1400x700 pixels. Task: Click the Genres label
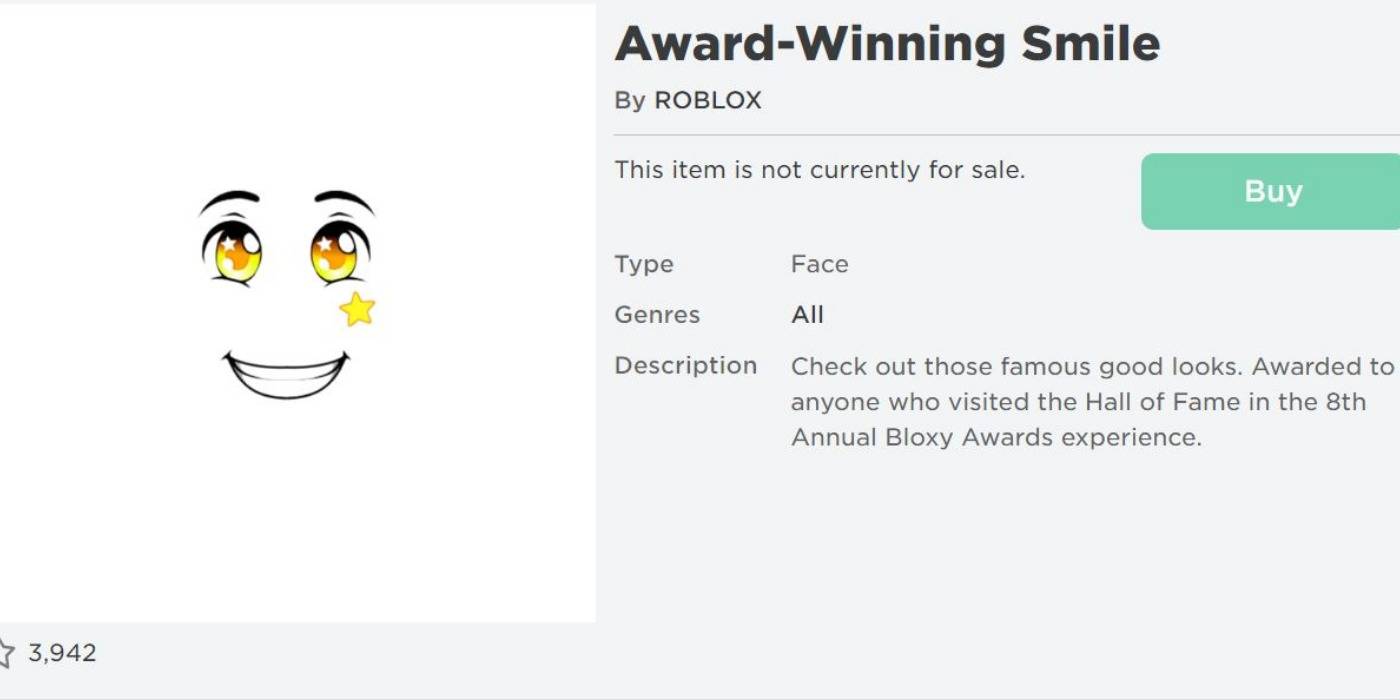click(657, 315)
